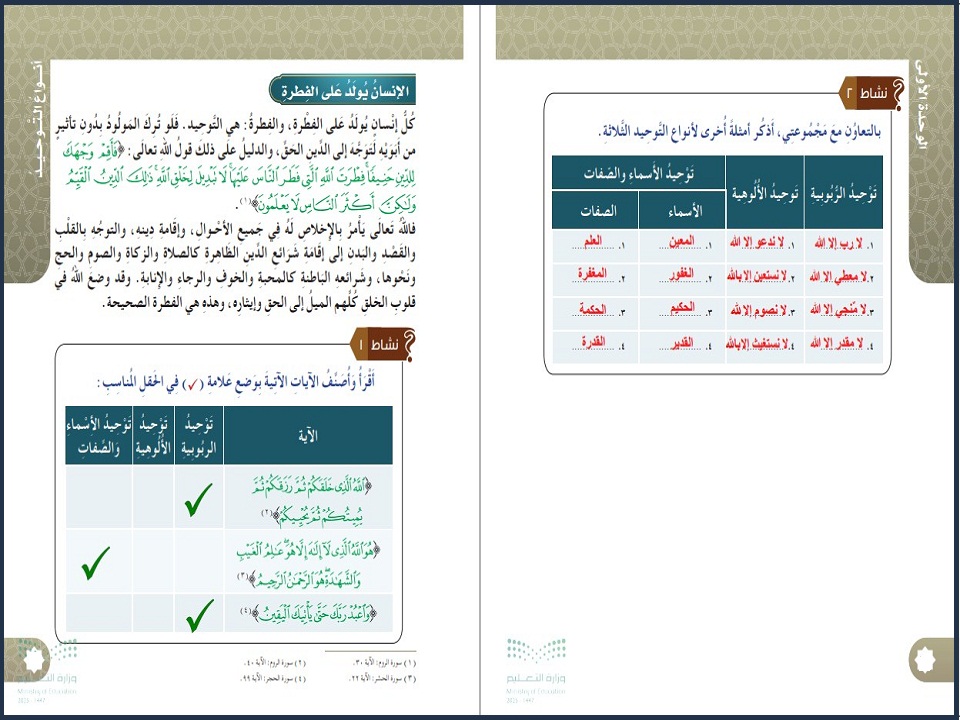Click the footnote '(٣) سورة الحشر: الآية ٢٢'

pyautogui.click(x=383, y=678)
